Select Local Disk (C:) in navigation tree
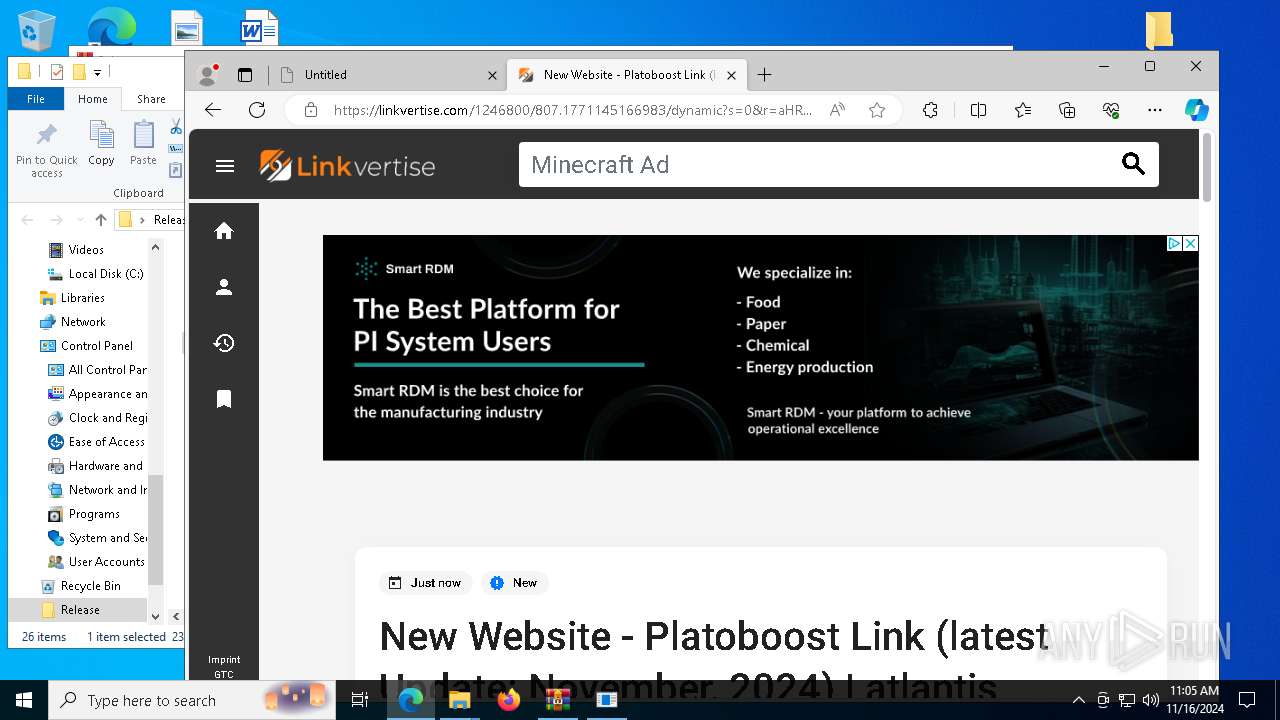The width and height of the screenshot is (1280, 720). [96, 274]
